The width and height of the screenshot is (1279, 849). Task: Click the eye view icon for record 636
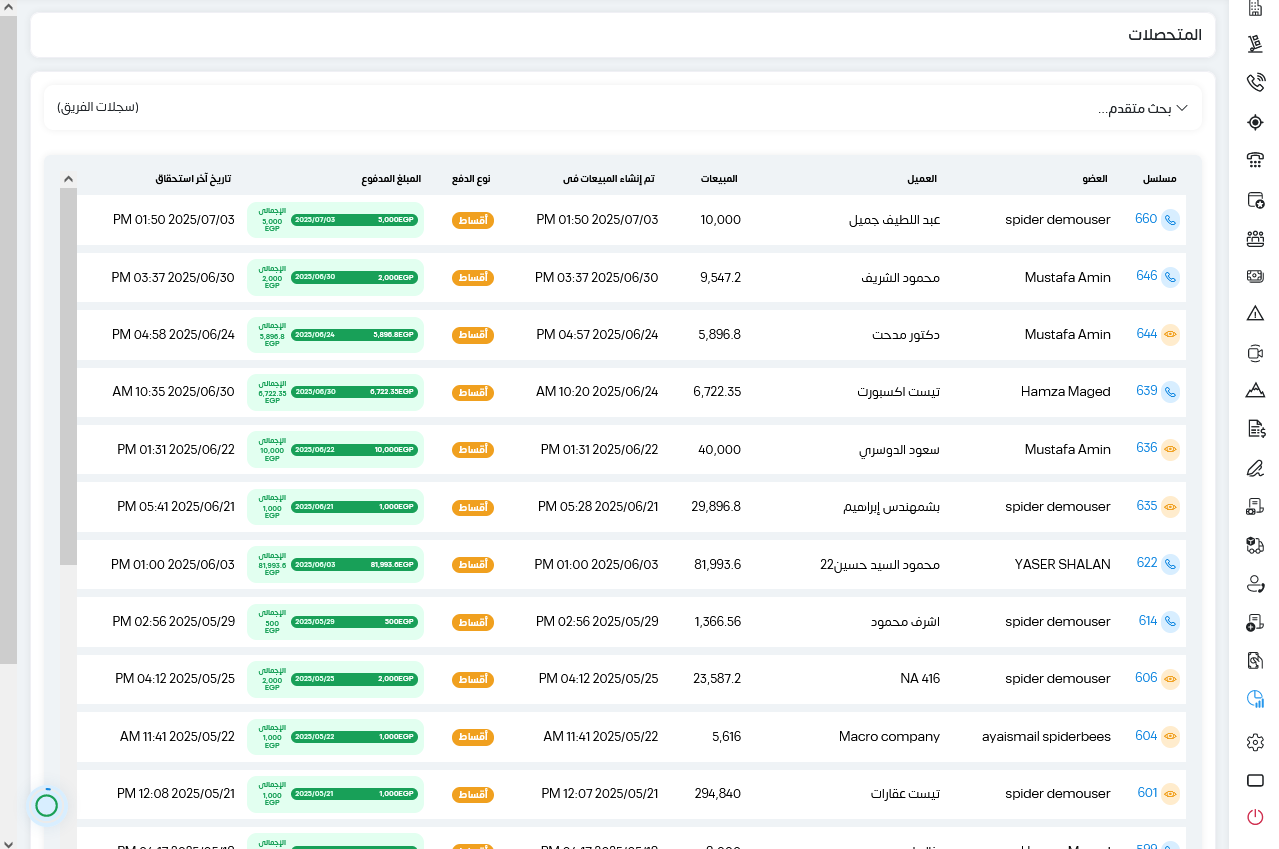click(x=1170, y=449)
